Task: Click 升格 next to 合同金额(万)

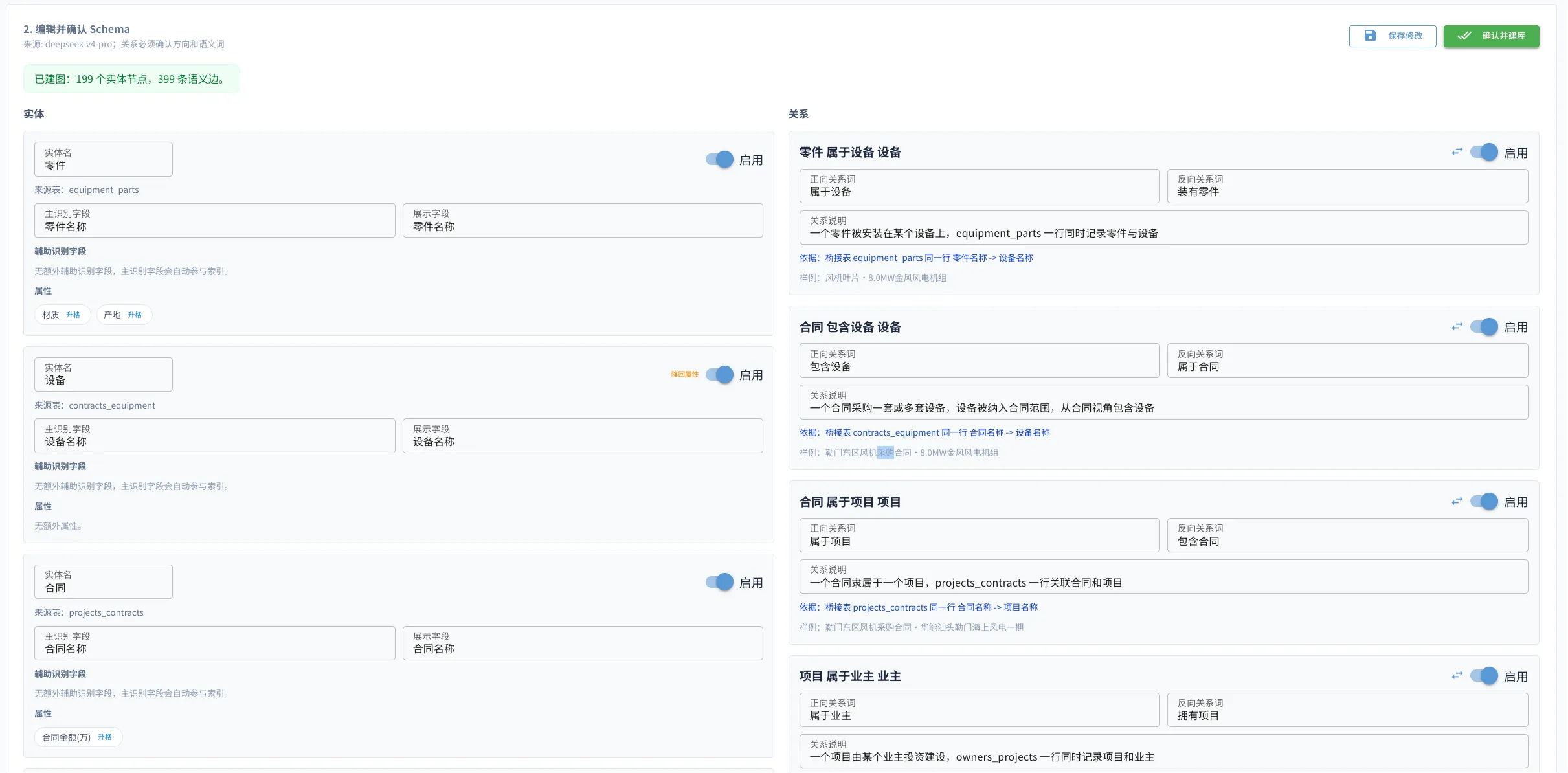Action: (x=105, y=737)
